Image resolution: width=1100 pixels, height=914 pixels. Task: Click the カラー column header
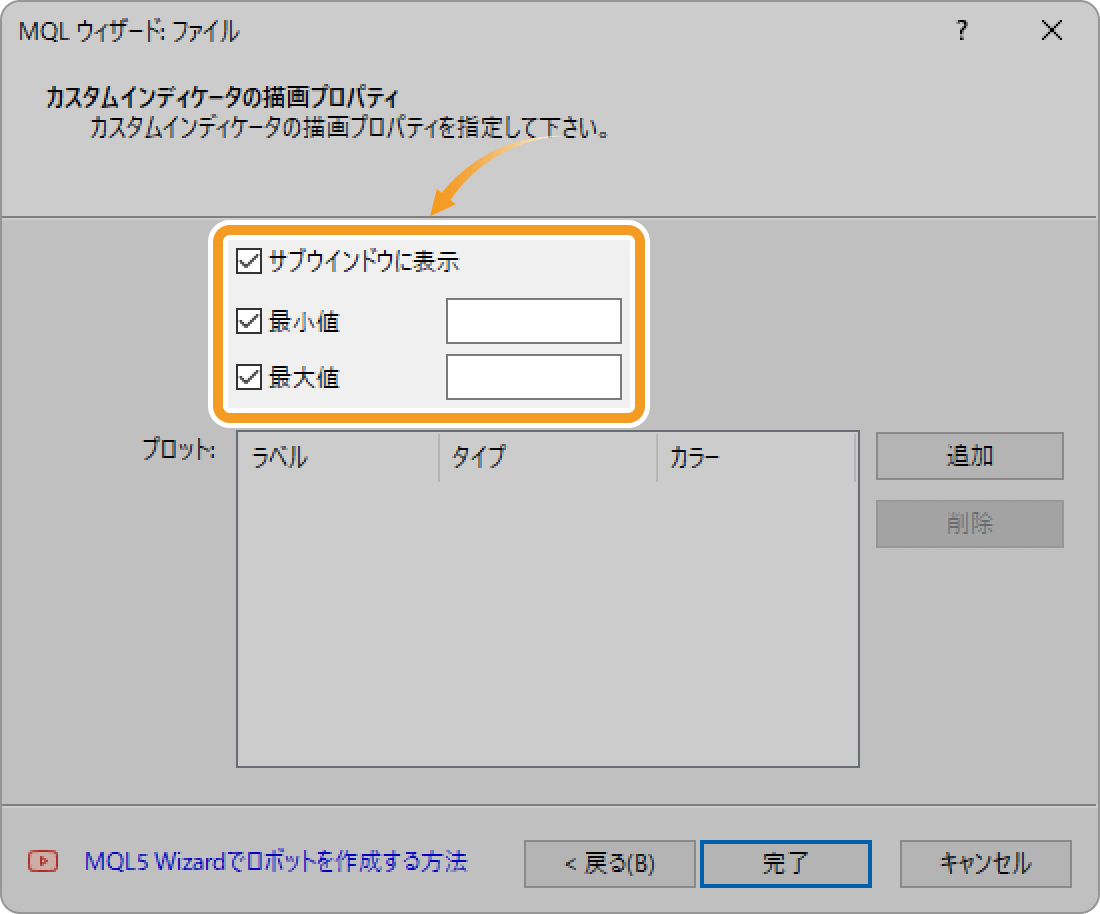(756, 457)
